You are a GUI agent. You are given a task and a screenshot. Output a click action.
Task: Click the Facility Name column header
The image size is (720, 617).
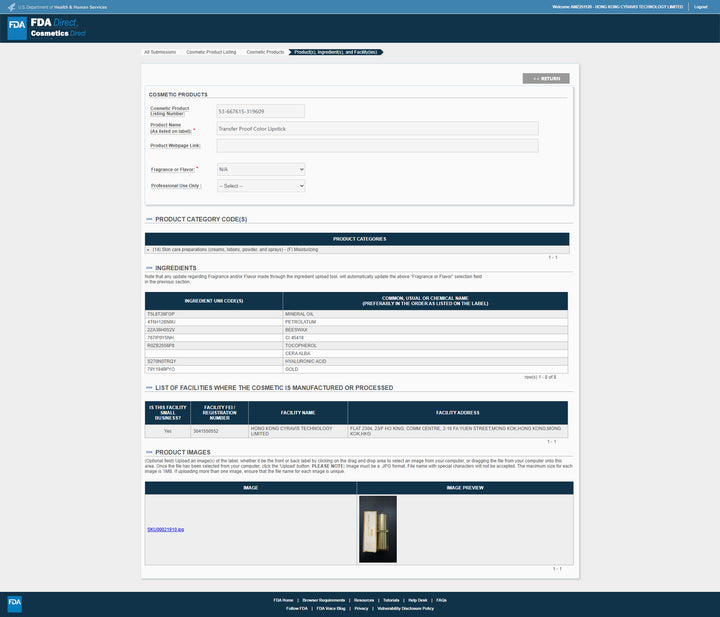298,413
